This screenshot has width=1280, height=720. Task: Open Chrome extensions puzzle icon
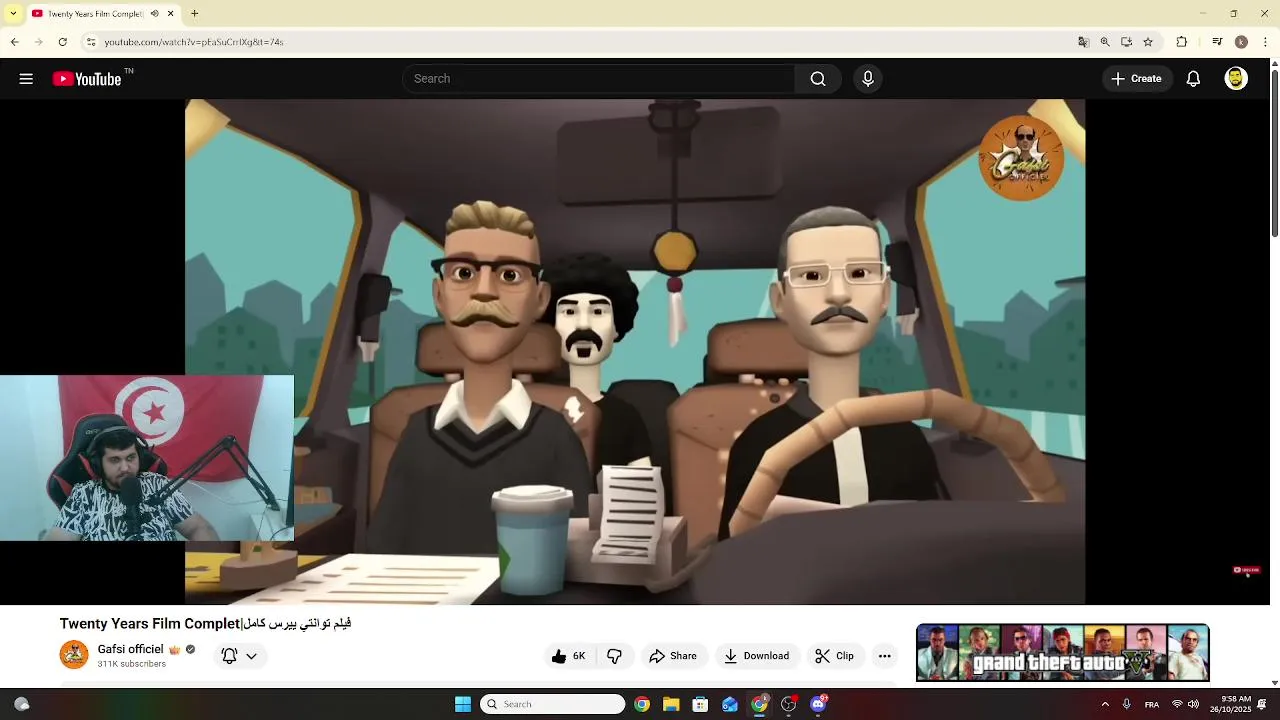[x=1182, y=42]
